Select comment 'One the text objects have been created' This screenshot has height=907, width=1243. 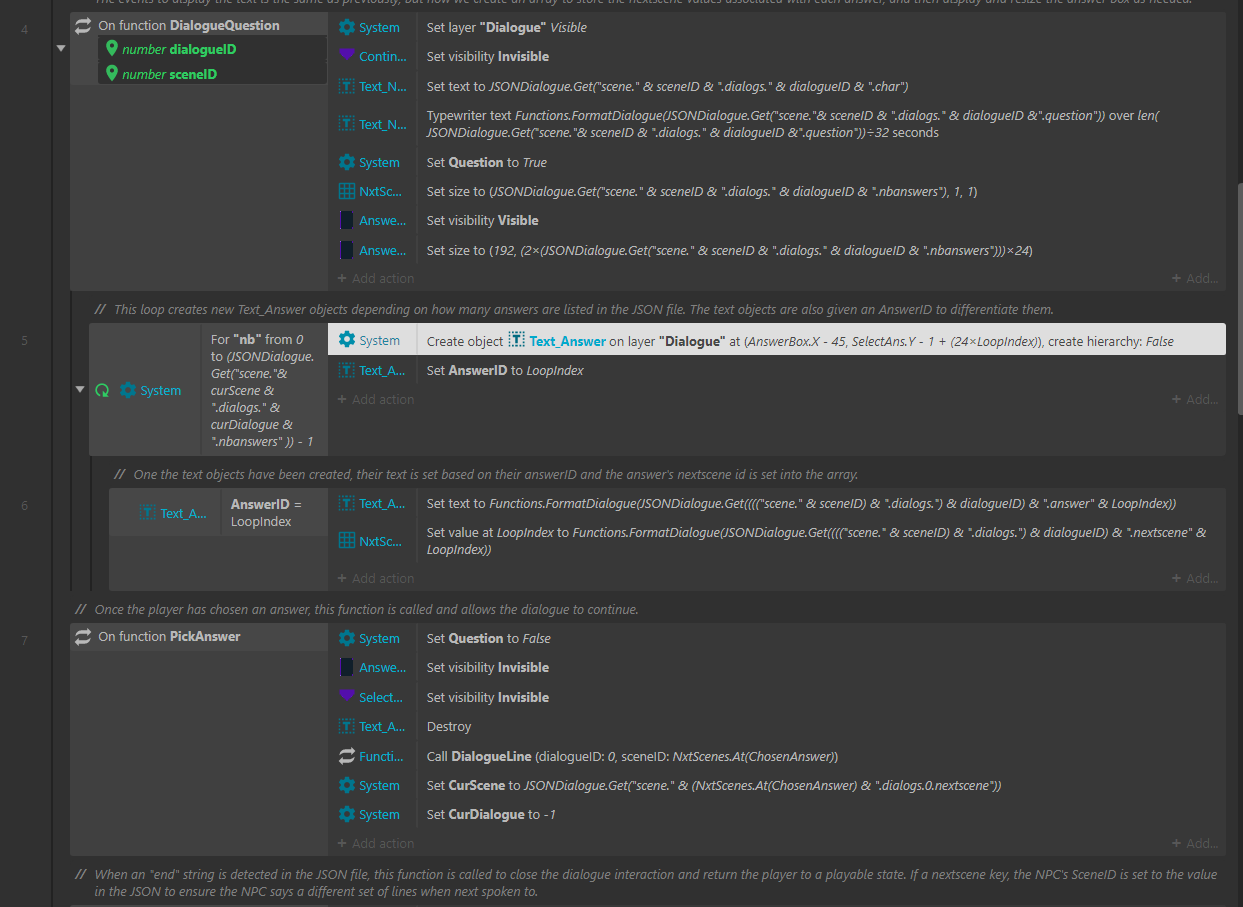(486, 474)
